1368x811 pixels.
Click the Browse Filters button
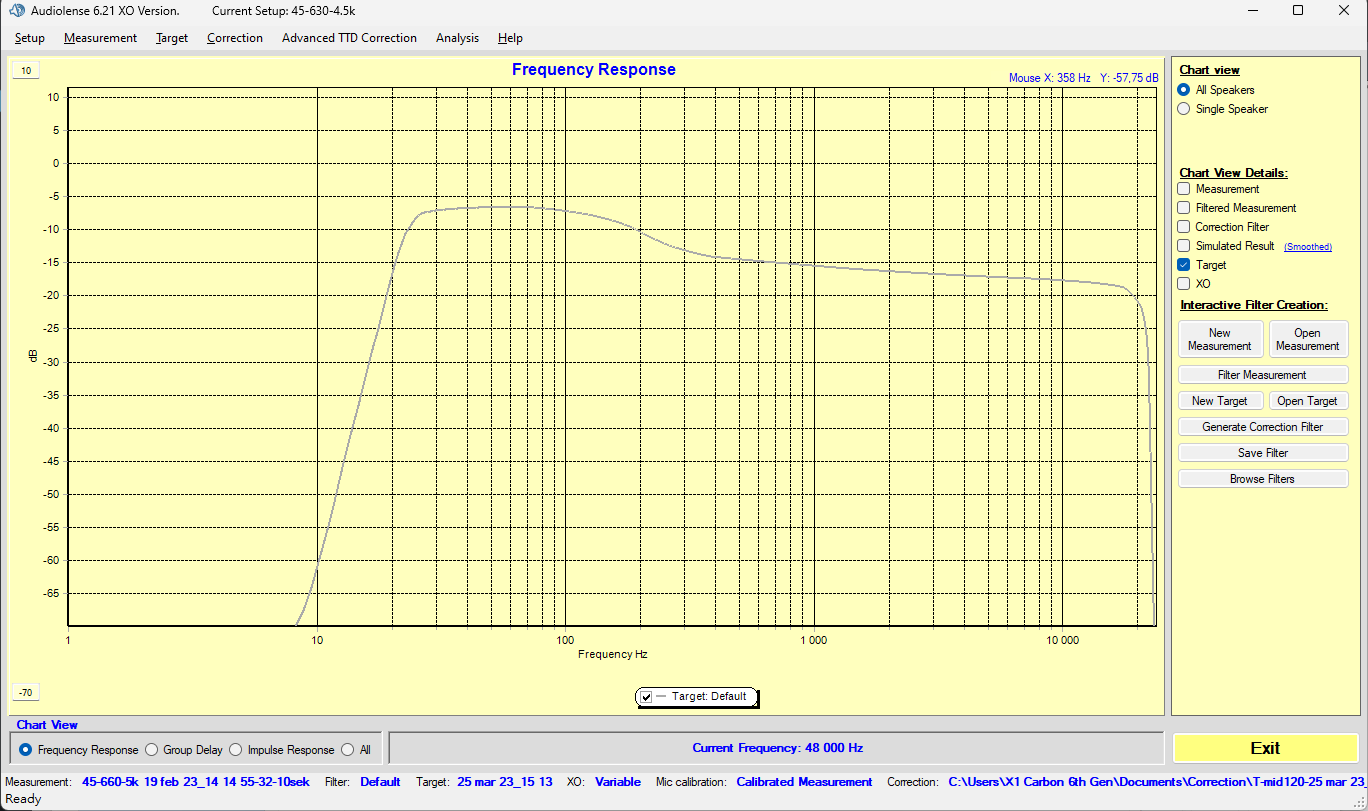[1263, 479]
